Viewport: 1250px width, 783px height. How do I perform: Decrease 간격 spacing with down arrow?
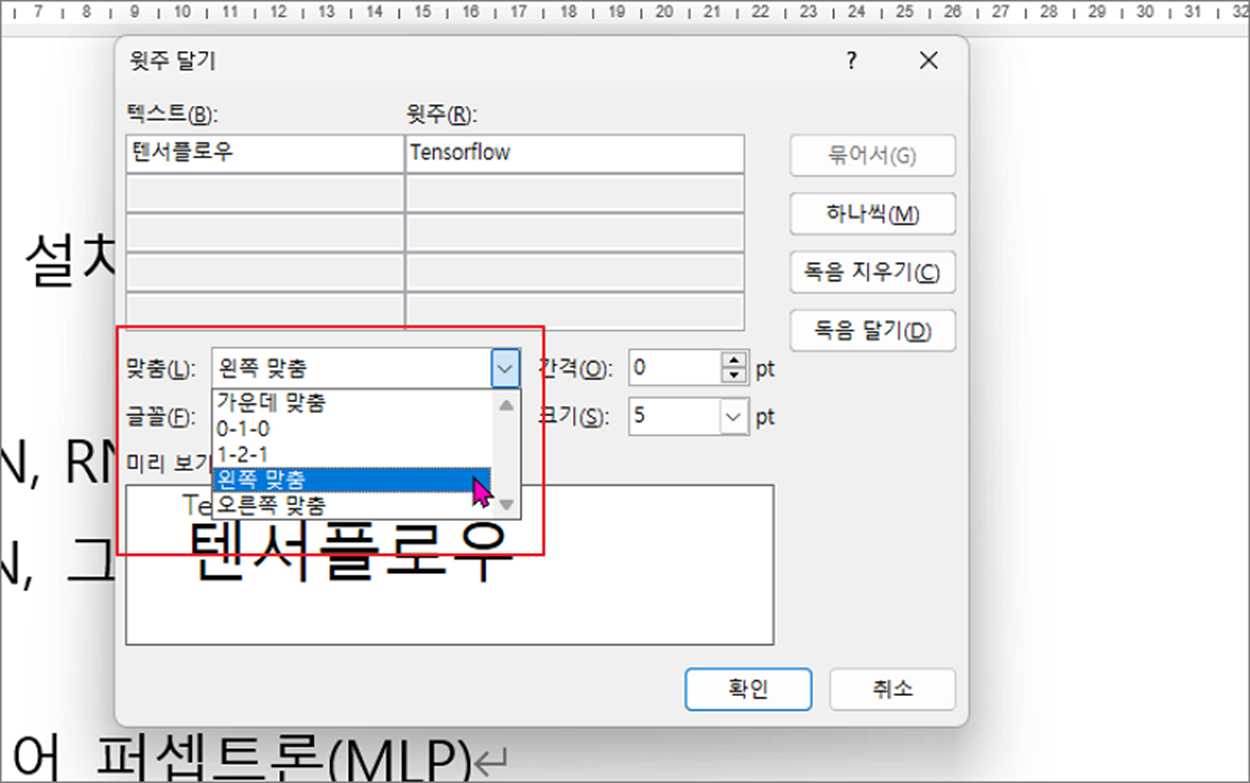click(x=735, y=376)
